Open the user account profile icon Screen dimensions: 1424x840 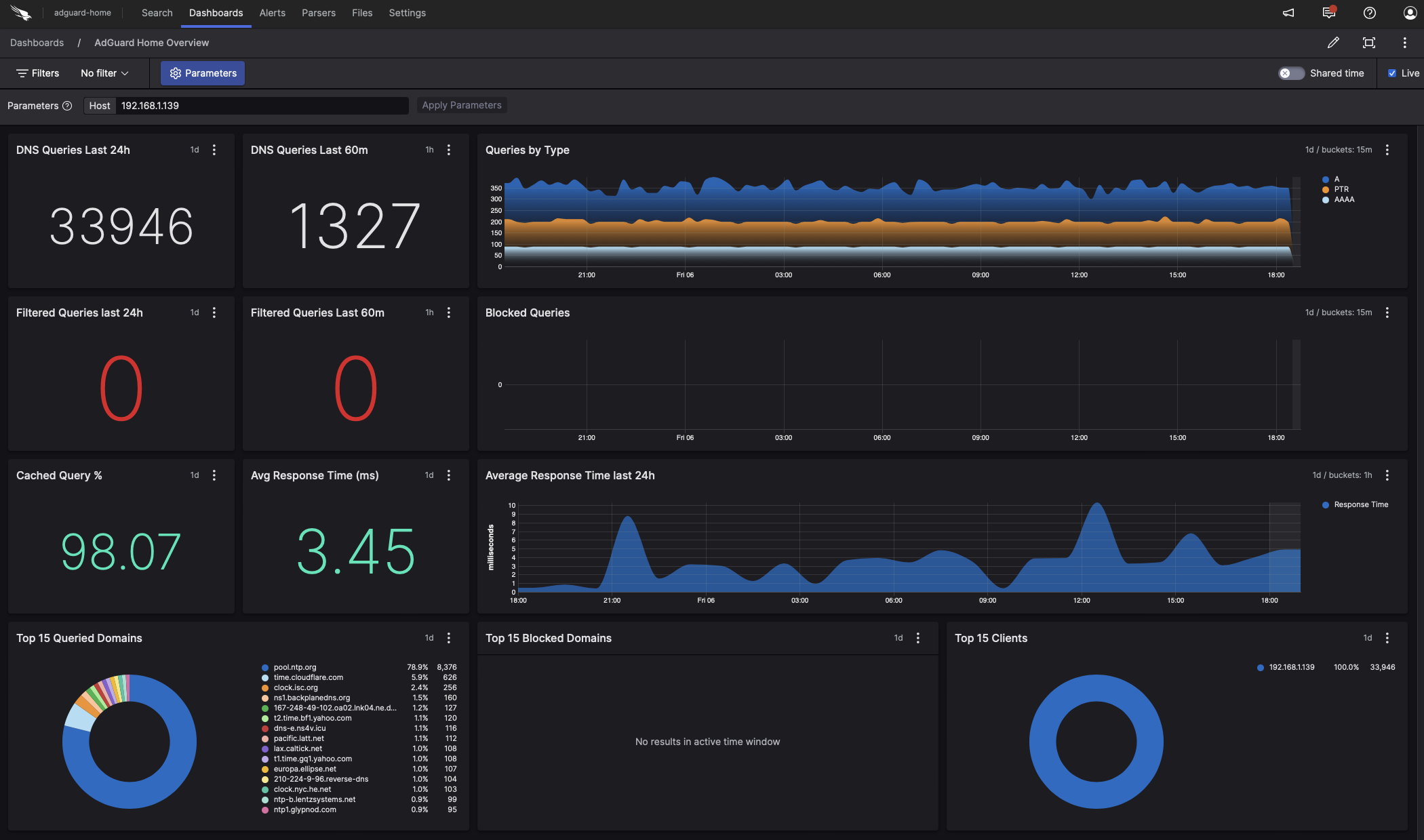tap(1410, 13)
